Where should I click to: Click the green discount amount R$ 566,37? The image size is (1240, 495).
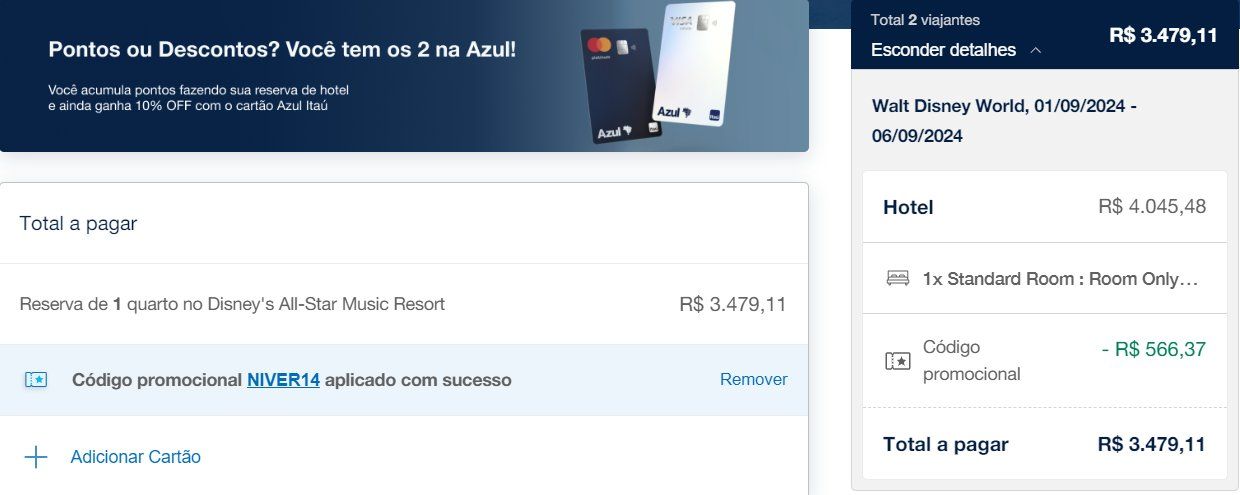[1153, 350]
